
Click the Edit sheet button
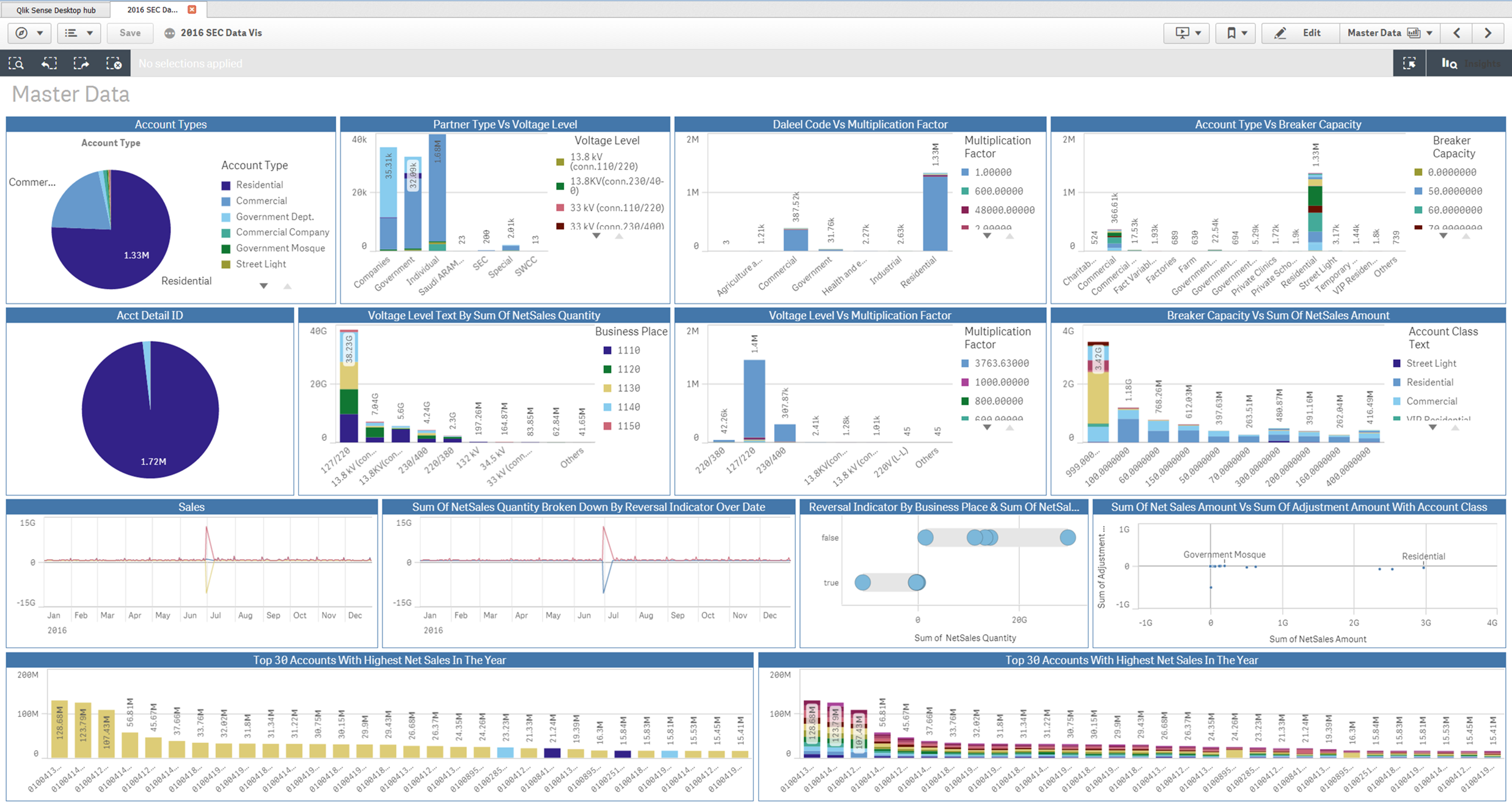(1300, 33)
